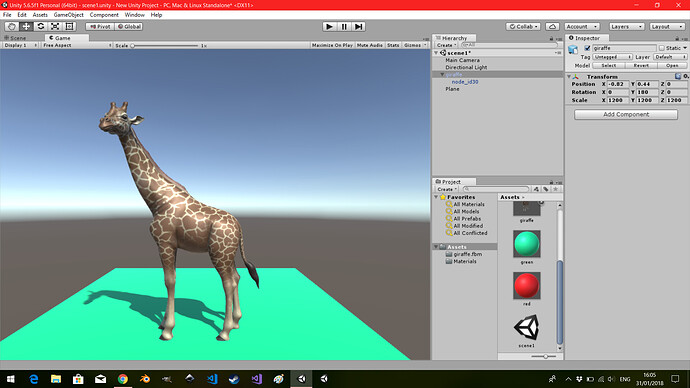The image size is (690, 388).
Task: Open the Component menu
Action: [x=104, y=15]
